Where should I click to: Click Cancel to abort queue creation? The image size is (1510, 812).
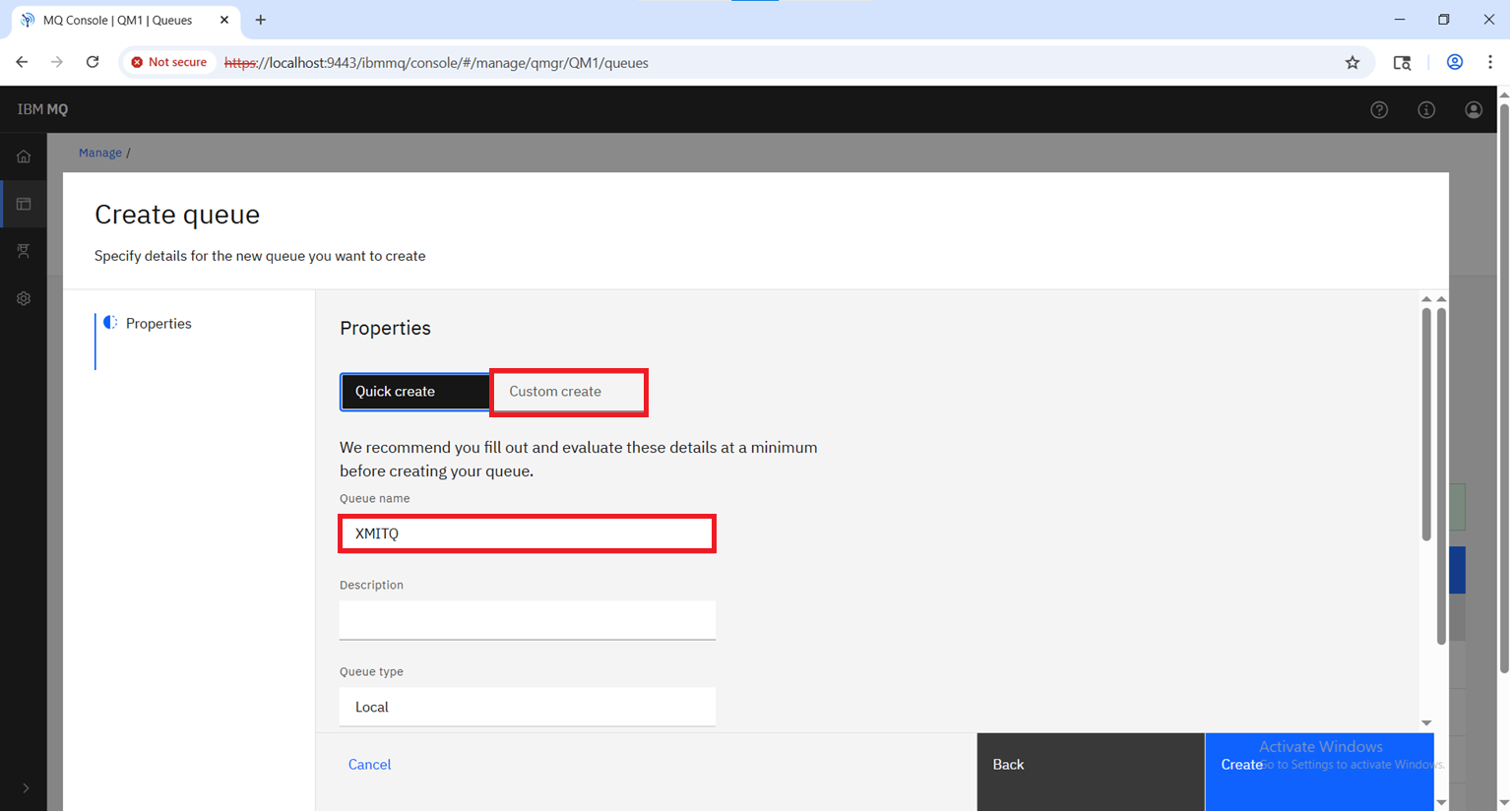click(369, 765)
